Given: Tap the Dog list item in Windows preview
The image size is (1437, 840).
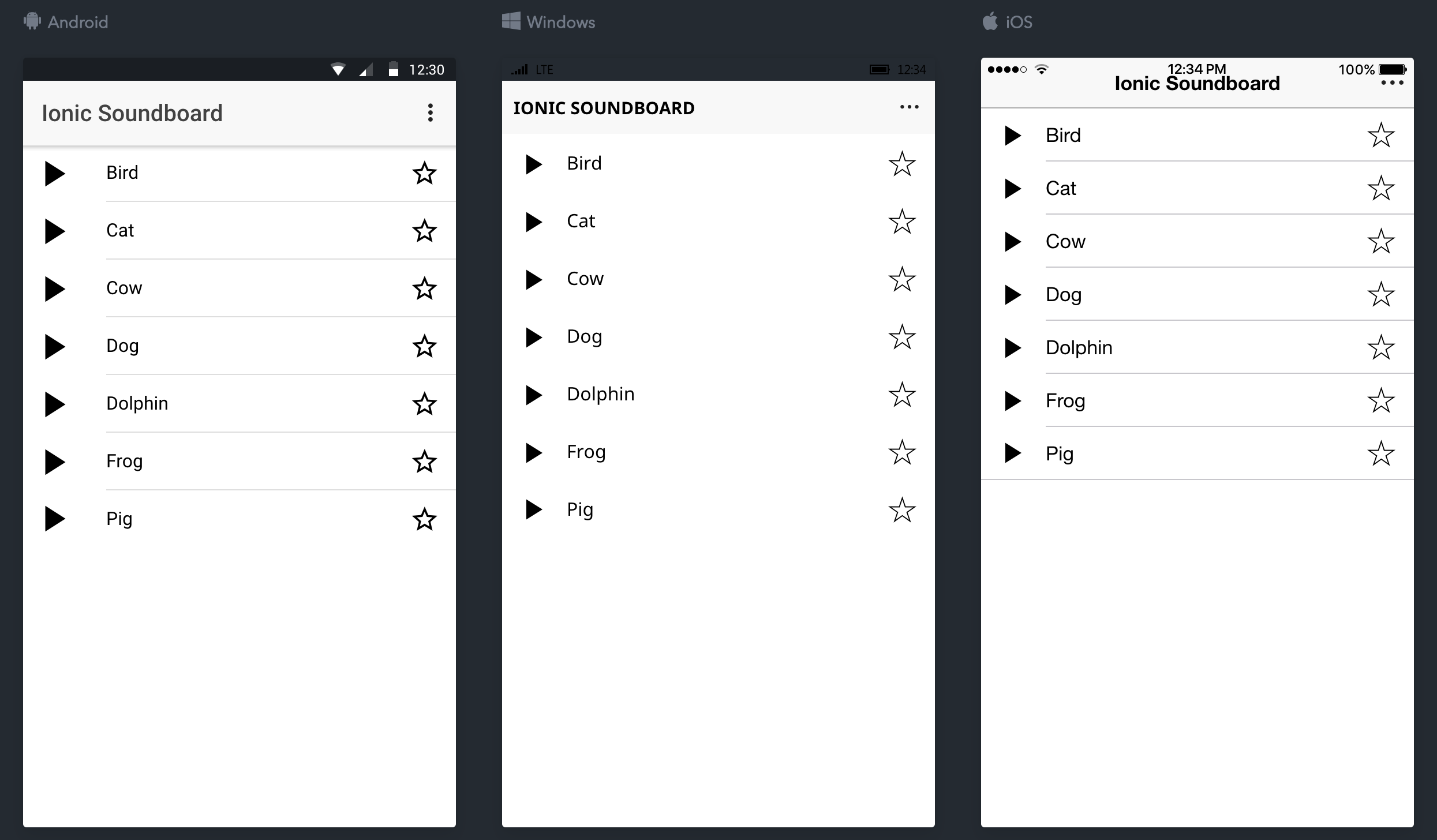Looking at the screenshot, I should [x=585, y=336].
